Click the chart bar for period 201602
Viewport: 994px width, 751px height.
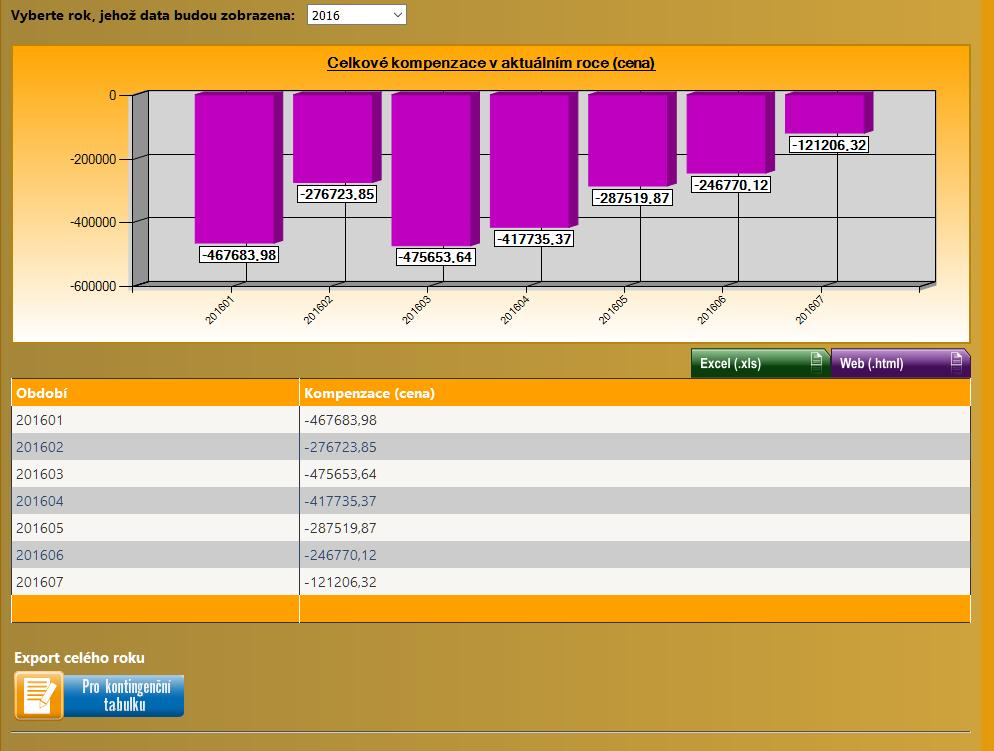tap(337, 138)
